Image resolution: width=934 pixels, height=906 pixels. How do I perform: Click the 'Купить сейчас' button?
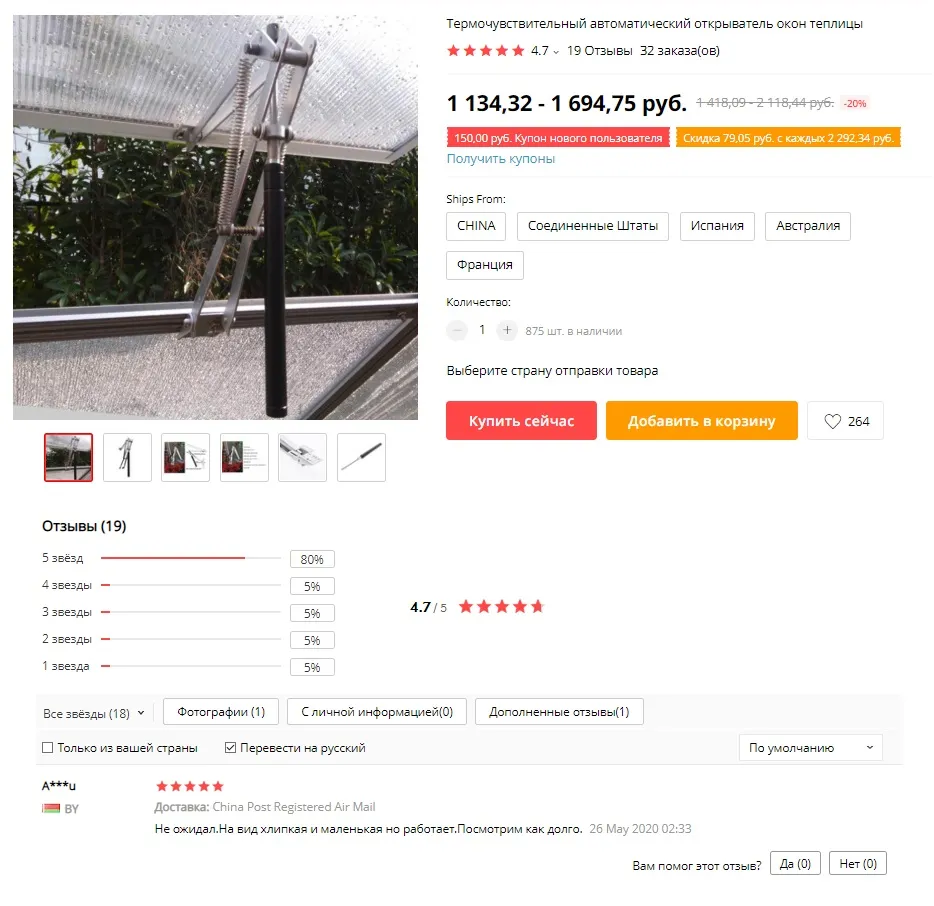point(521,421)
